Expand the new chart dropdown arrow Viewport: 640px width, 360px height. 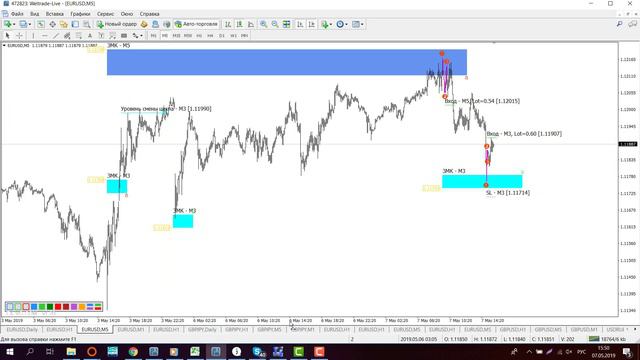tap(14, 24)
